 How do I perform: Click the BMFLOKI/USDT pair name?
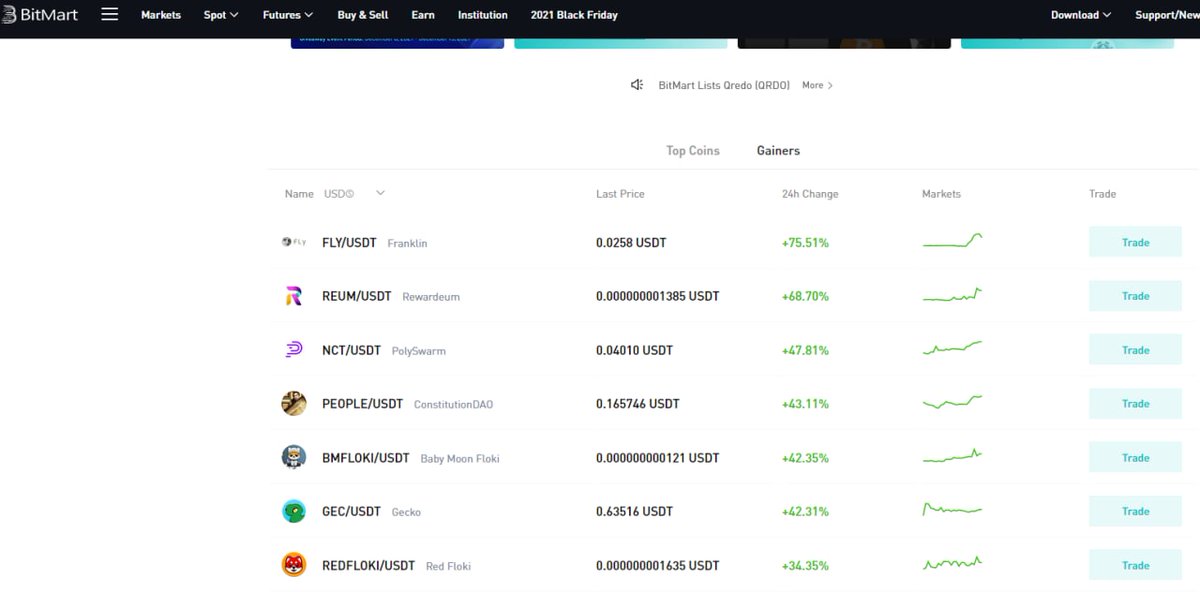coord(366,458)
